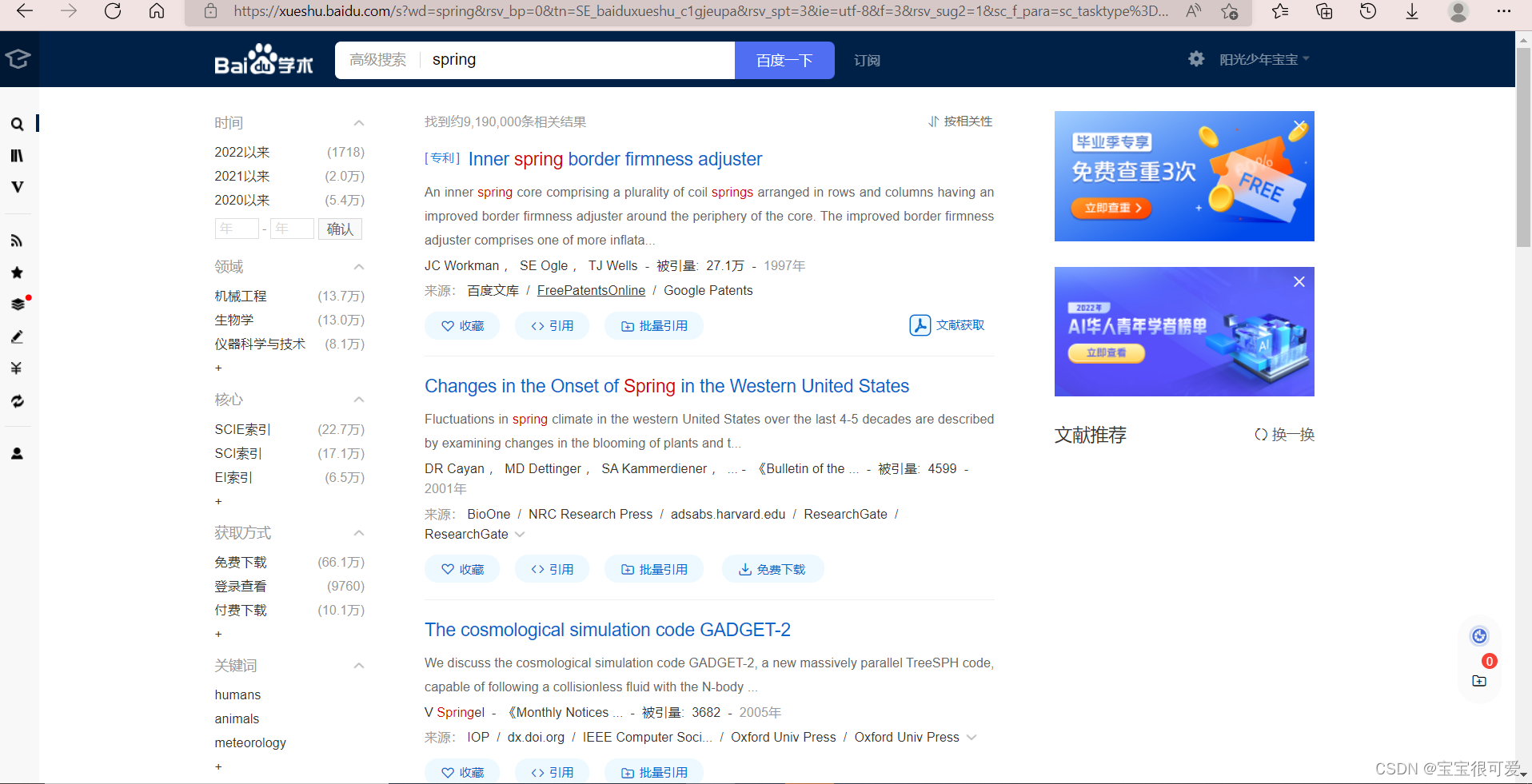Open the FreePatentsOnline source link
Image resolution: width=1532 pixels, height=784 pixels.
[x=591, y=291]
